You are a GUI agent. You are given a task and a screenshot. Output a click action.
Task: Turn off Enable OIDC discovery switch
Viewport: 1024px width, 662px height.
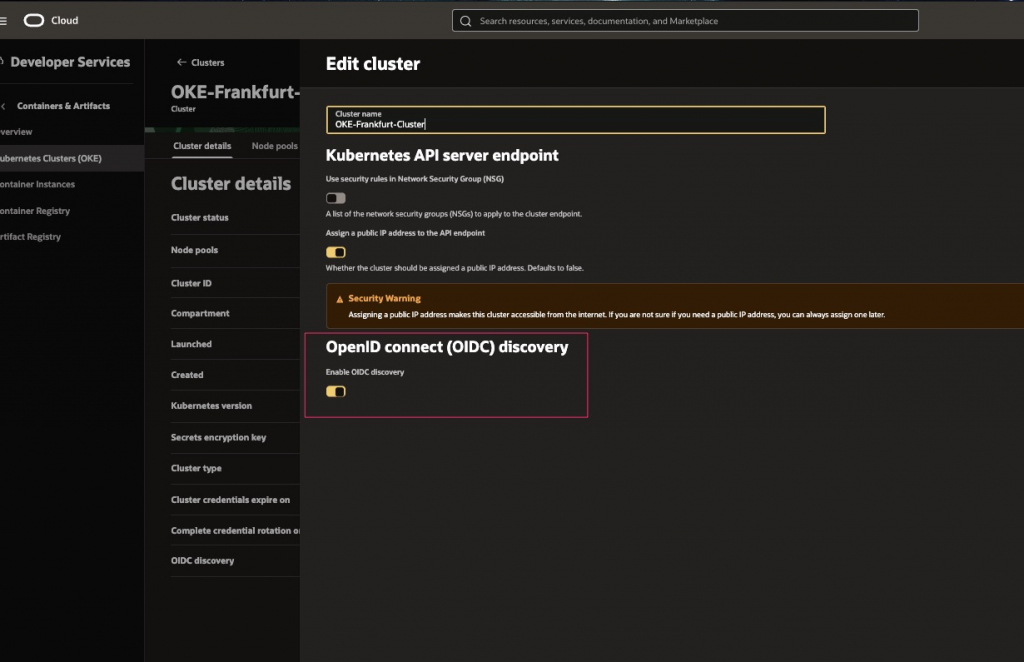click(x=336, y=391)
